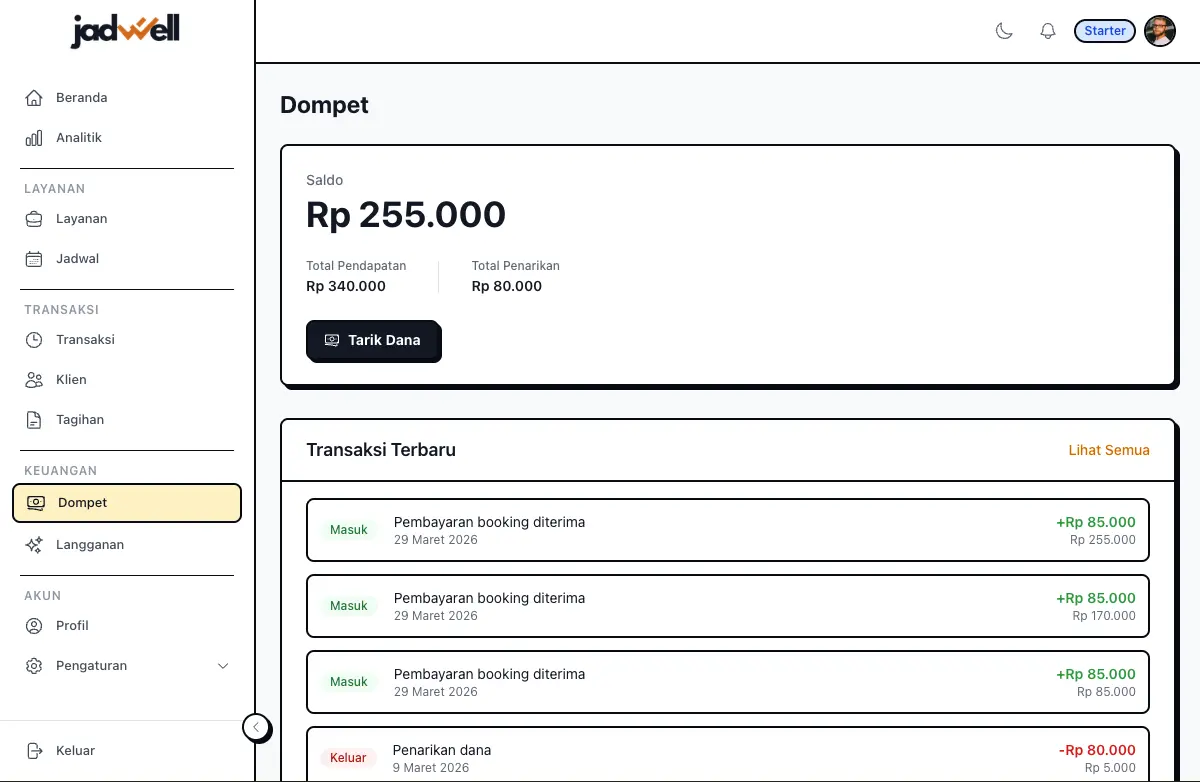
Task: Select the Layanan briefcase icon
Action: tap(34, 219)
